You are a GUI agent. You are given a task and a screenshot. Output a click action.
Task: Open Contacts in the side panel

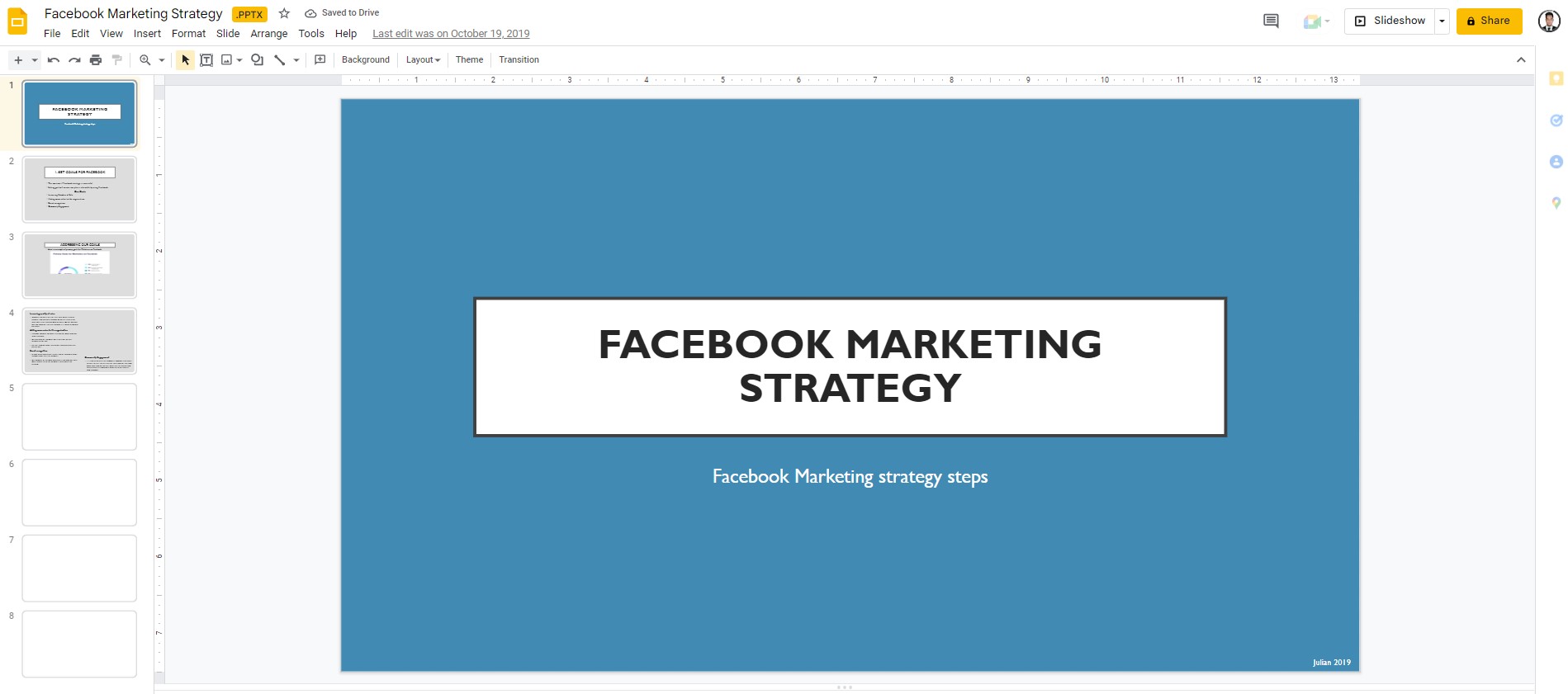(x=1556, y=162)
